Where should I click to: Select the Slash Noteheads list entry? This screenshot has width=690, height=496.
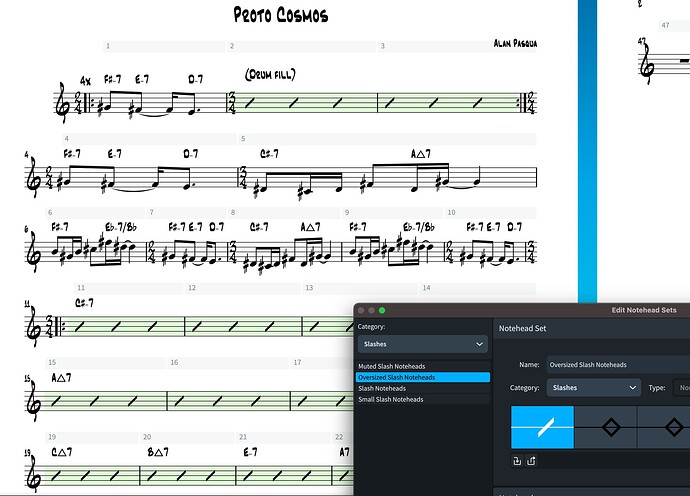coord(422,388)
